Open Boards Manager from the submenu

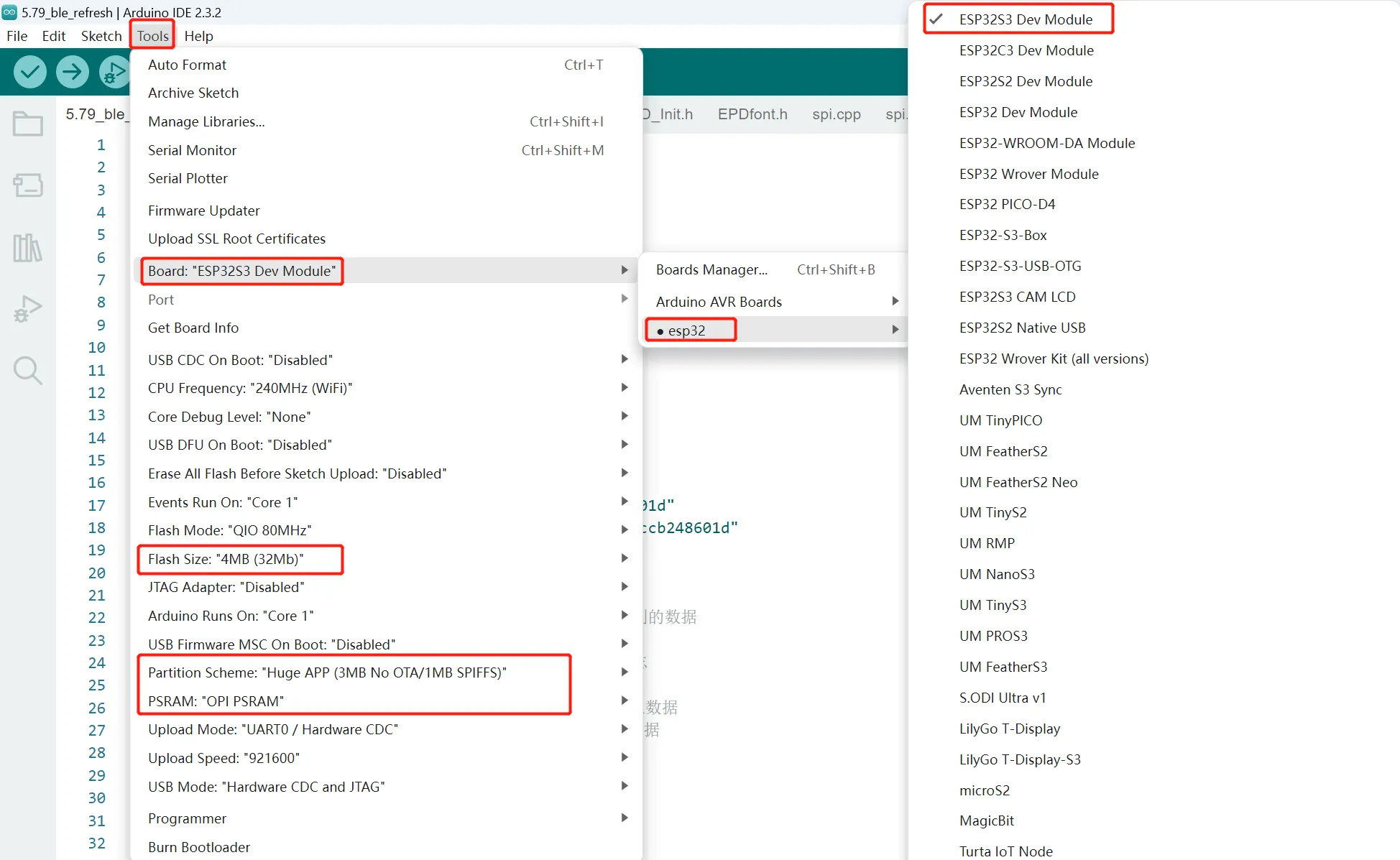[x=711, y=269]
